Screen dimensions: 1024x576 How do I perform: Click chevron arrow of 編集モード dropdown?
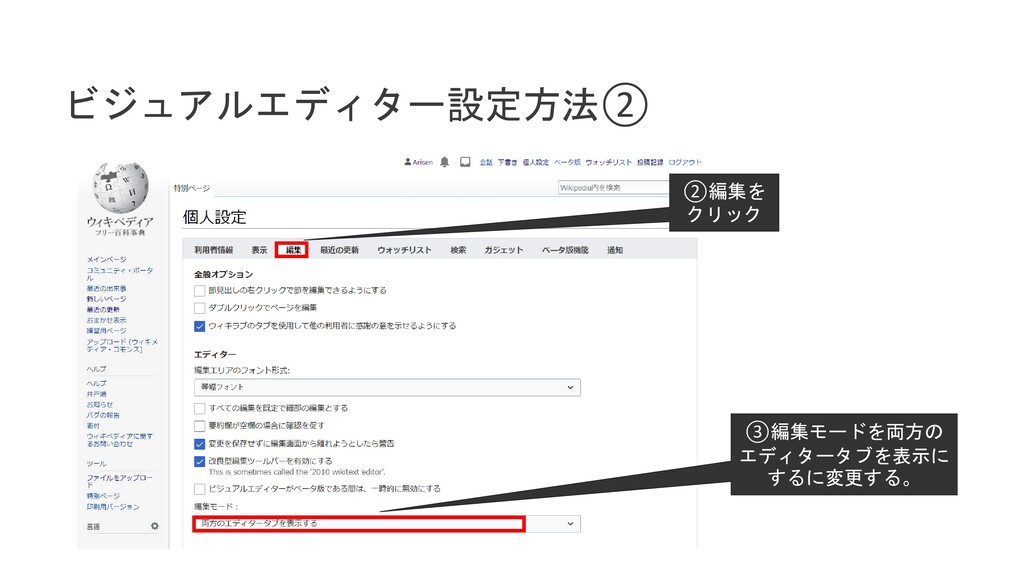pyautogui.click(x=570, y=524)
